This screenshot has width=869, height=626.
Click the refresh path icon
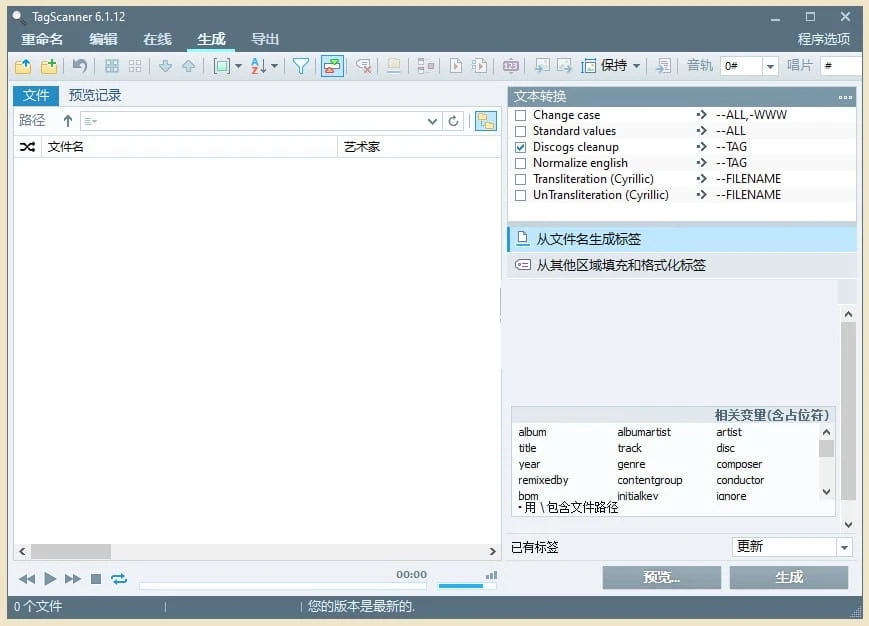[454, 121]
